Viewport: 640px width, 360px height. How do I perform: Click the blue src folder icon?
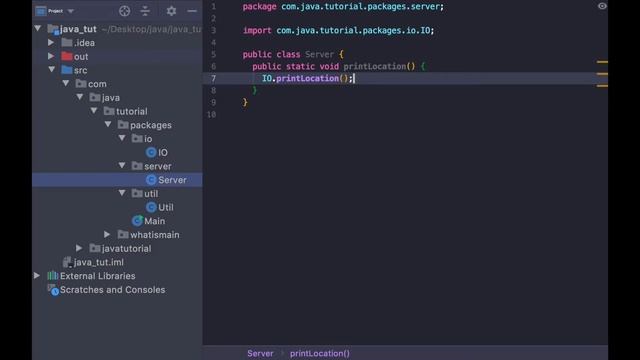(x=67, y=70)
